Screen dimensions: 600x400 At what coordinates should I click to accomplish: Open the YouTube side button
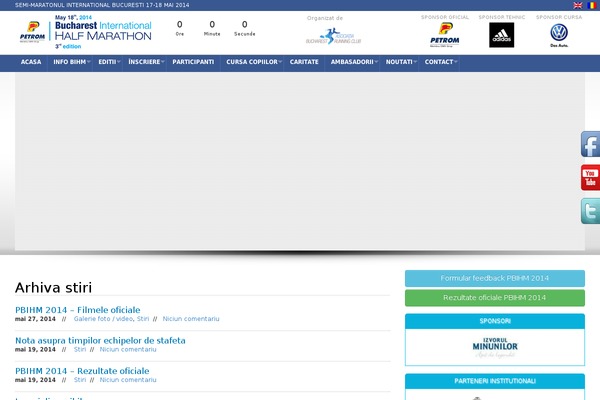590,178
